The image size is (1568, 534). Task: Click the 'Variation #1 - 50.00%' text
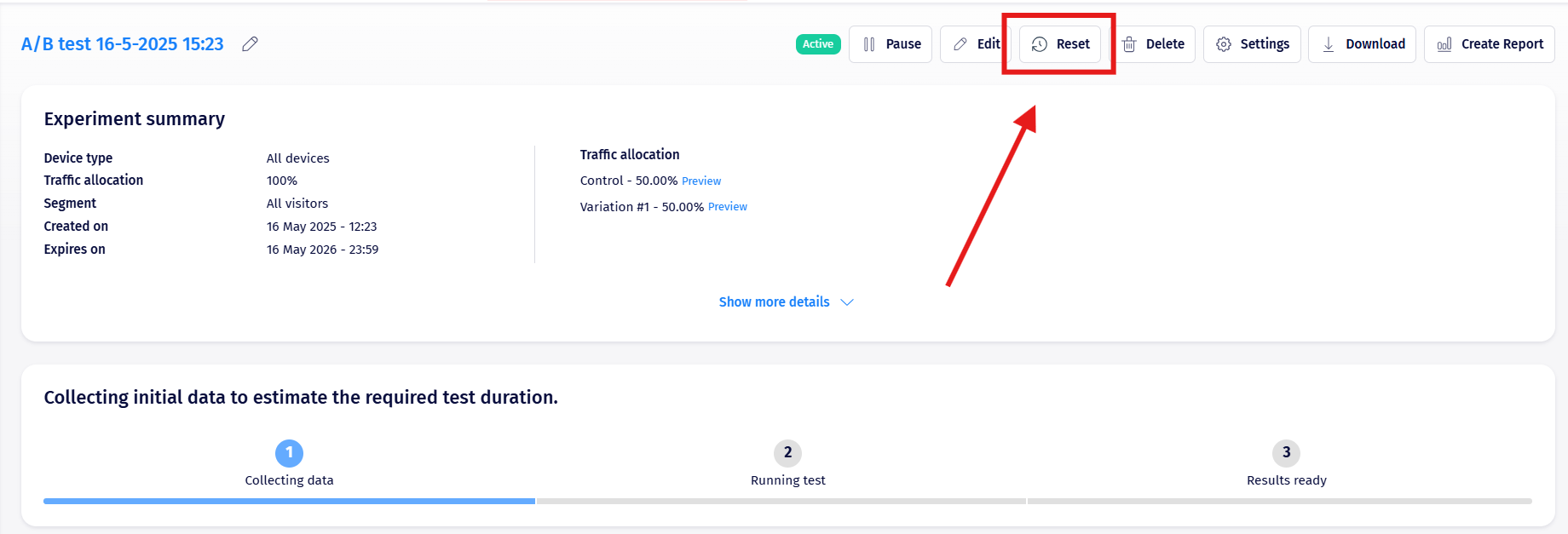[x=642, y=207]
